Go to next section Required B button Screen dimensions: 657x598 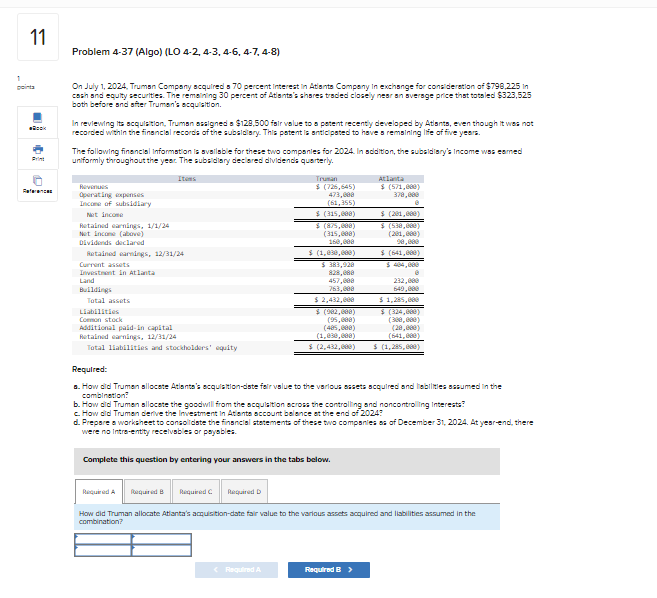coord(328,570)
